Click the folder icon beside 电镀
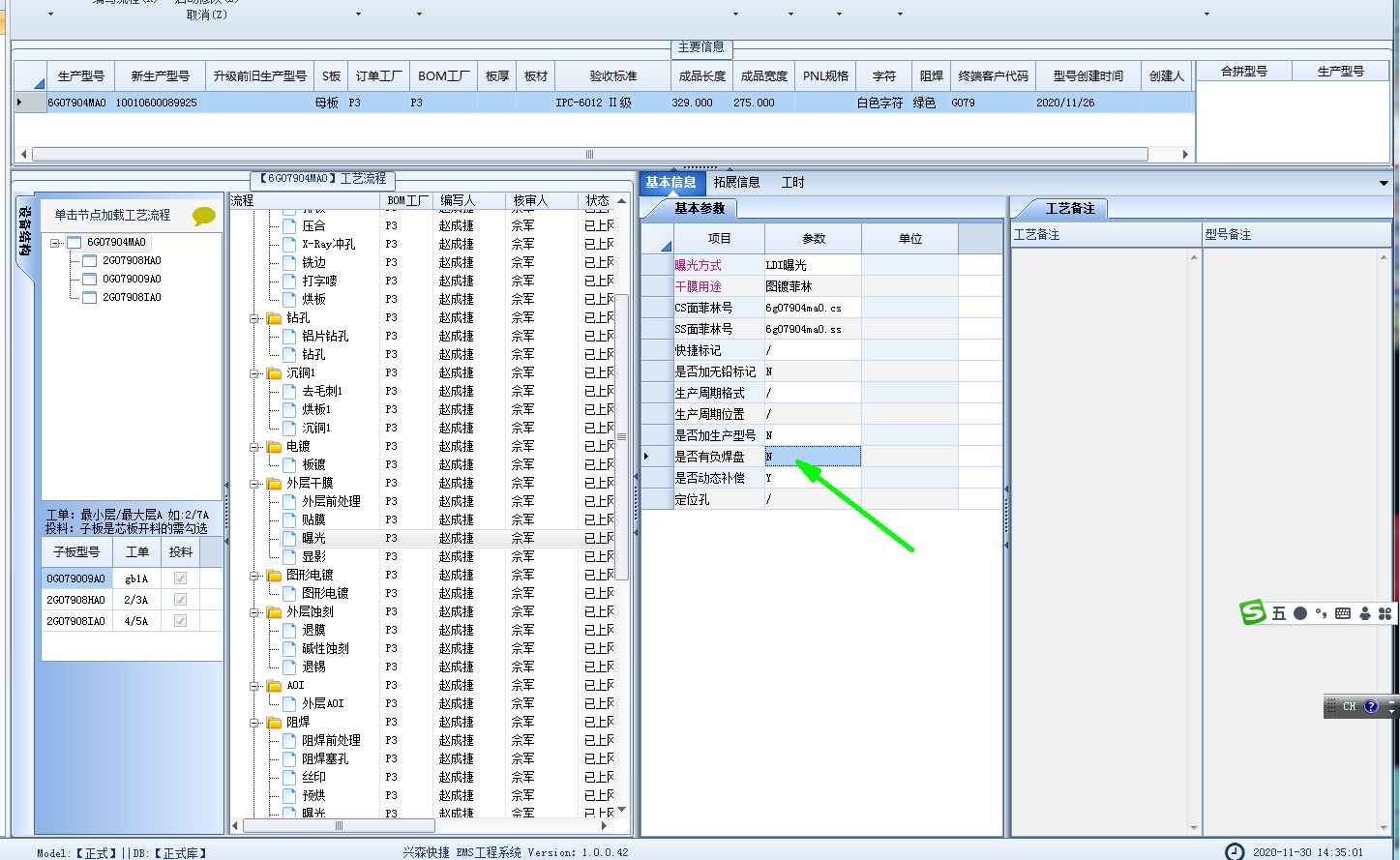Screen dimensions: 1400x860 [x=274, y=447]
